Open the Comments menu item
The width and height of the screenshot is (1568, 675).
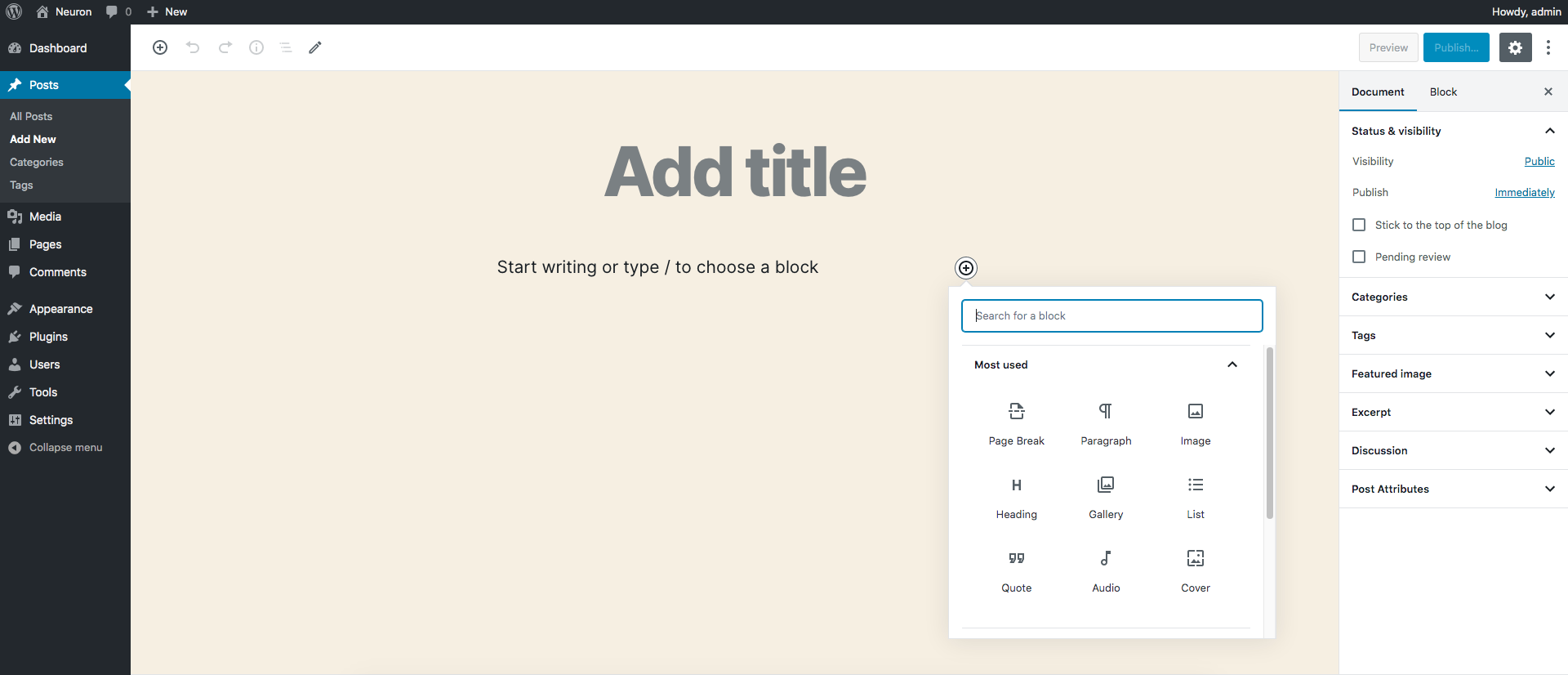click(x=65, y=272)
